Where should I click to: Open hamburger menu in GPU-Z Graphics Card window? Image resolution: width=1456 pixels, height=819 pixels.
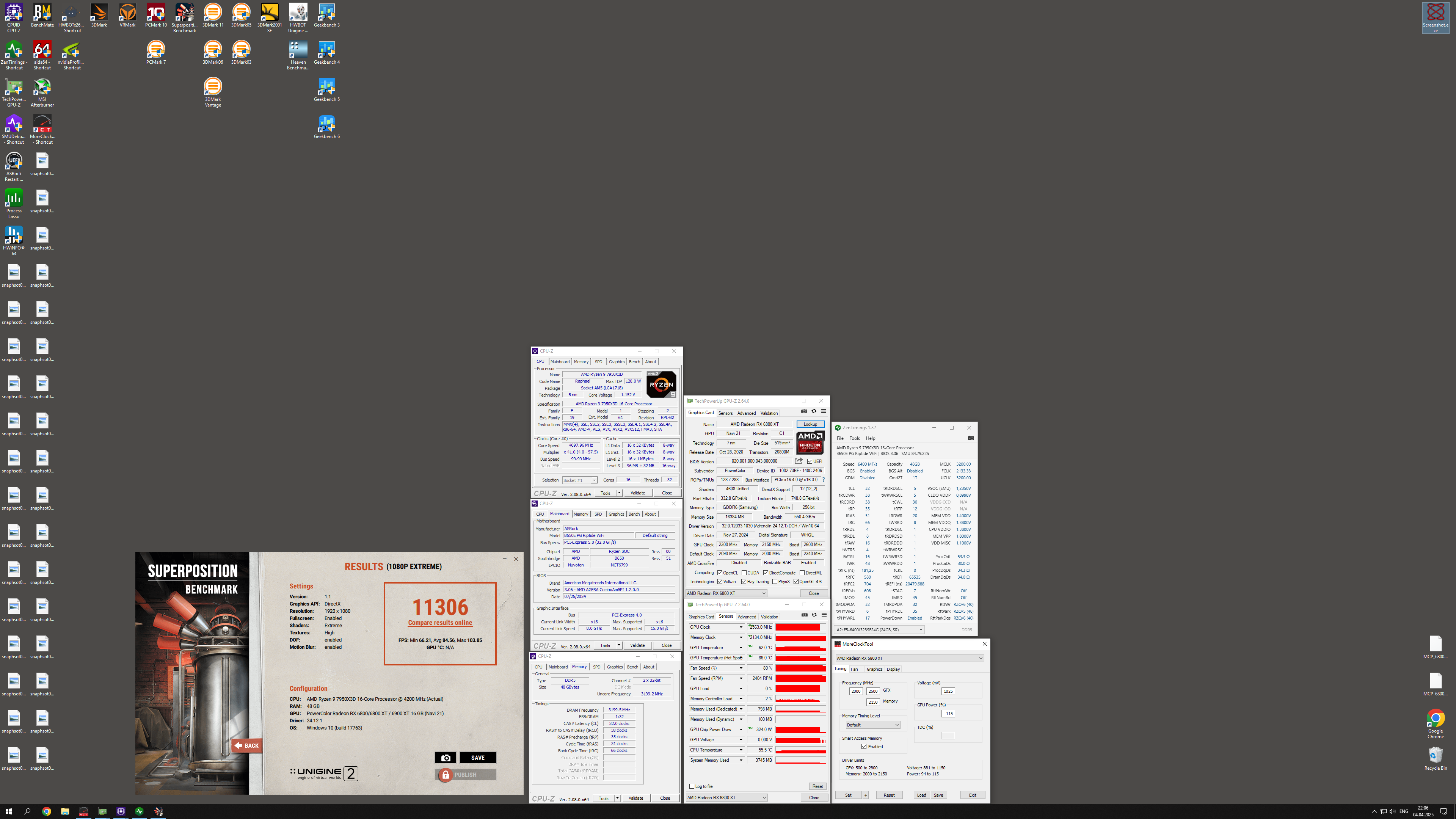(824, 411)
